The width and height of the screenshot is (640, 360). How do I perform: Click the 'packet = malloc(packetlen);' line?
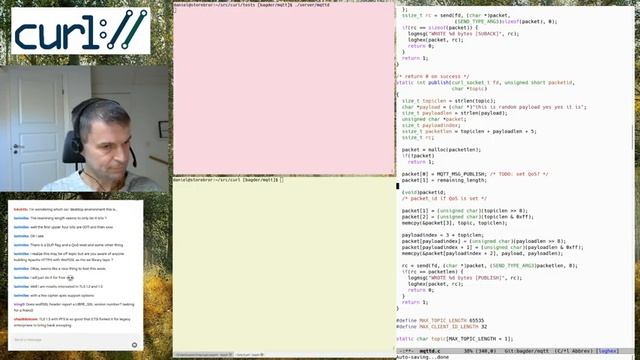click(x=441, y=149)
